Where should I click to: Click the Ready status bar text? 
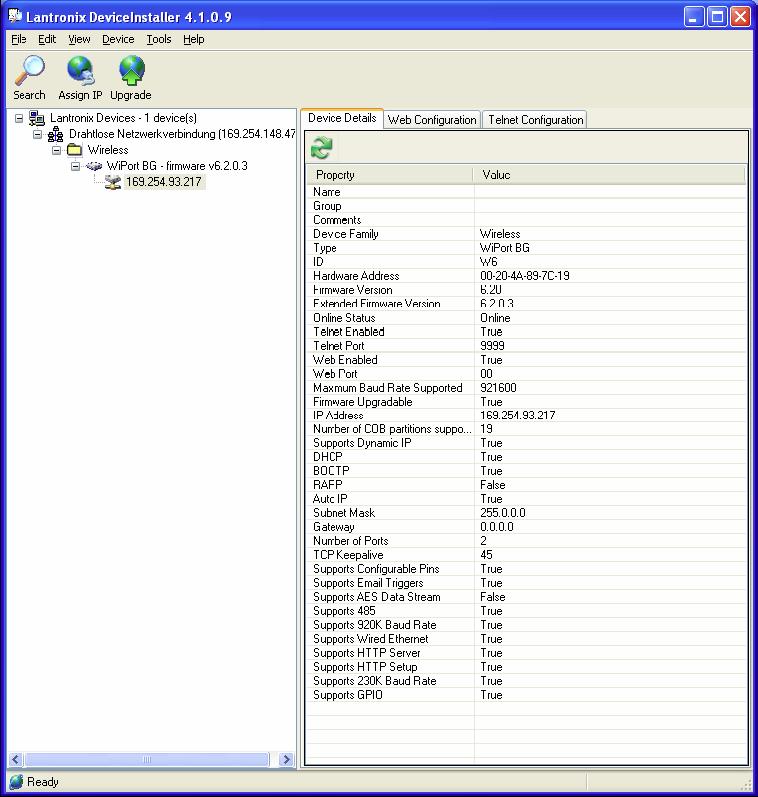43,782
